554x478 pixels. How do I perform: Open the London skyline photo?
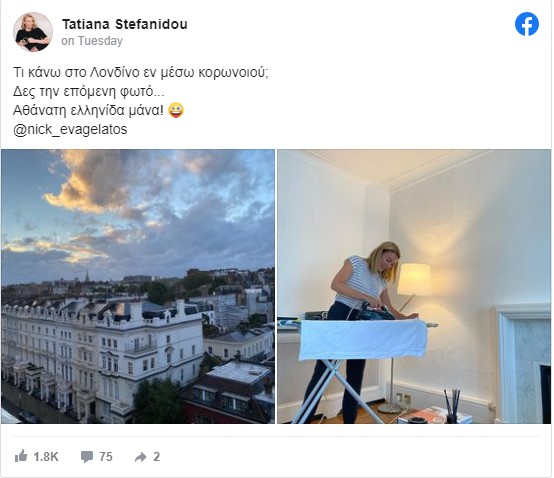(x=138, y=287)
